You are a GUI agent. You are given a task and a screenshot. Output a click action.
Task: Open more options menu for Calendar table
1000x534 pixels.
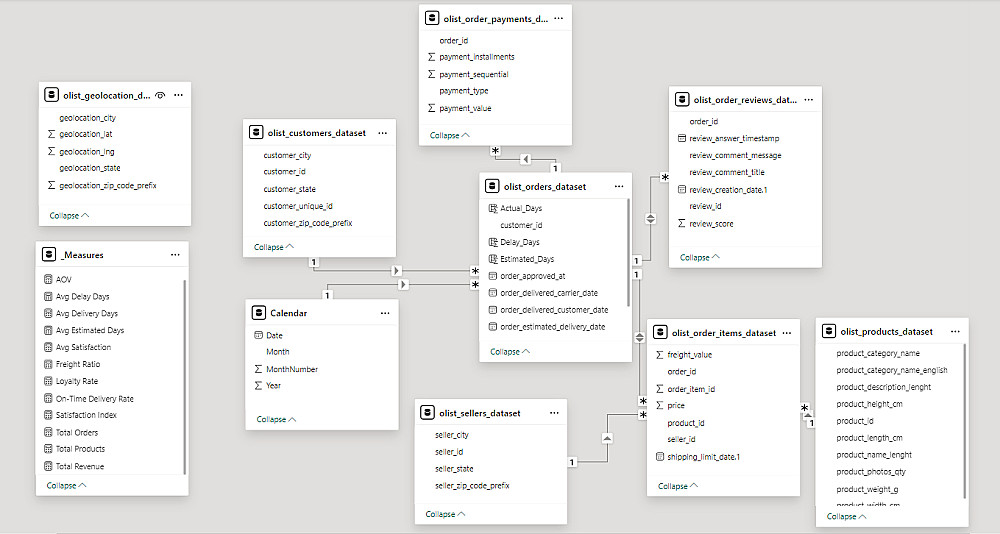pyautogui.click(x=385, y=313)
